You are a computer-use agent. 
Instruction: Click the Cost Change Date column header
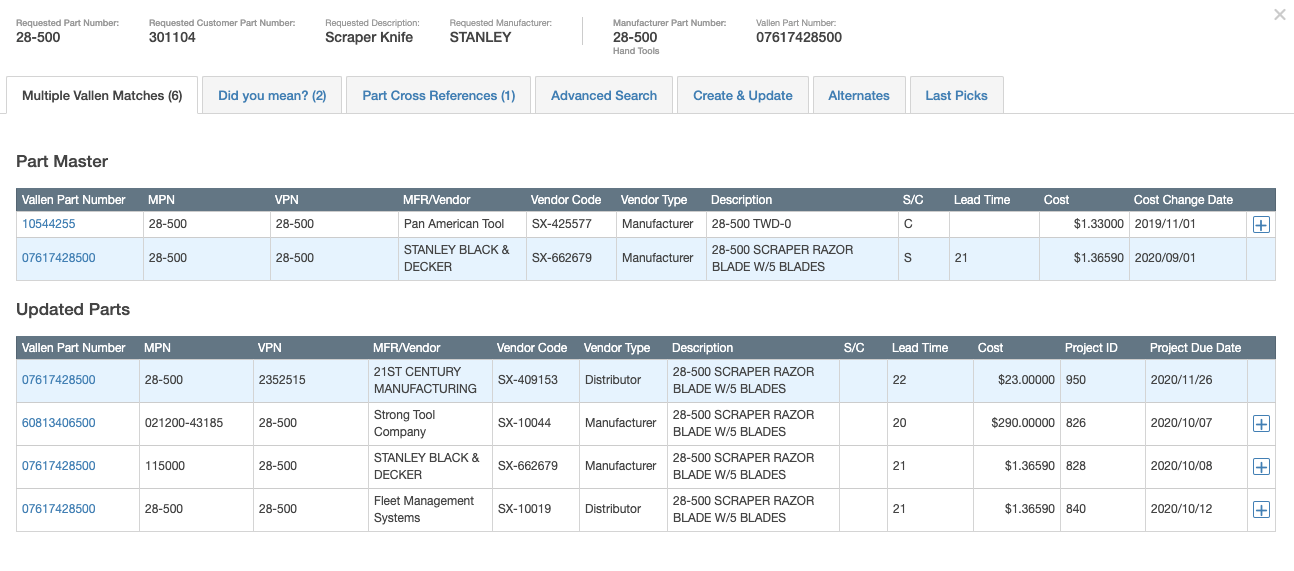click(x=1183, y=200)
